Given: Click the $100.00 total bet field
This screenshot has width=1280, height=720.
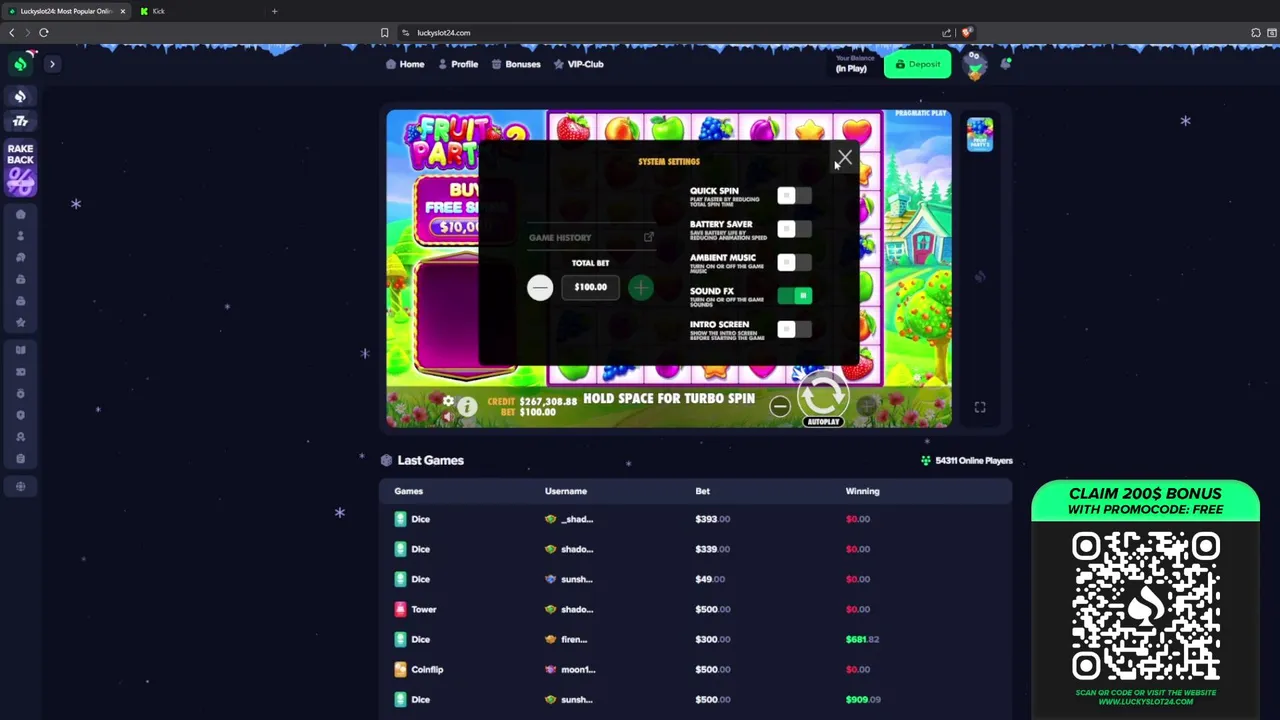Looking at the screenshot, I should (x=590, y=287).
